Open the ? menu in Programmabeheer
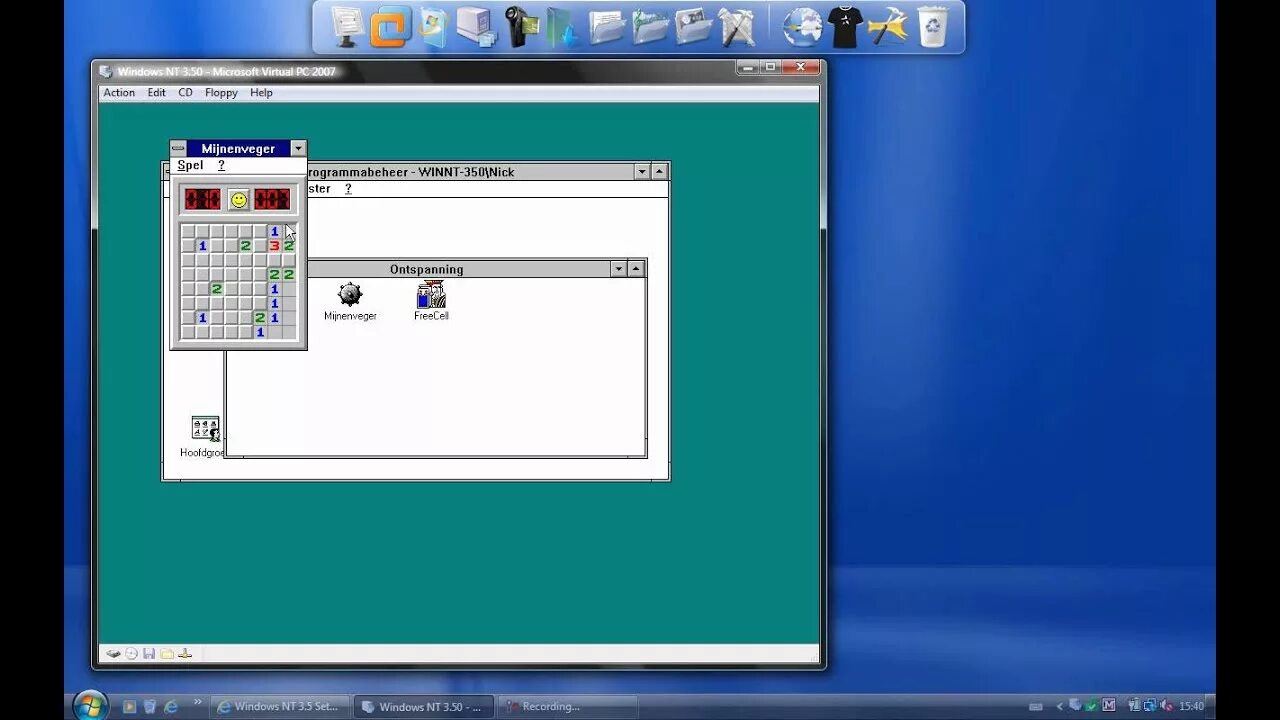 tap(348, 188)
